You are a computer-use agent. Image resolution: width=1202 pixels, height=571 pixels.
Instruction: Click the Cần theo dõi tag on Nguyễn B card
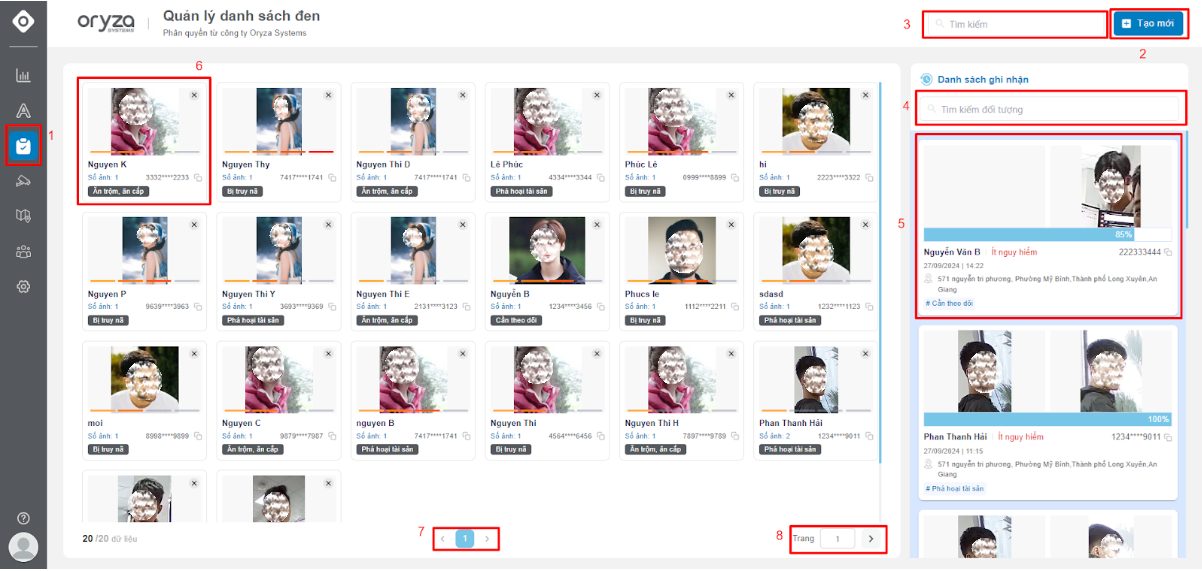pyautogui.click(x=515, y=320)
